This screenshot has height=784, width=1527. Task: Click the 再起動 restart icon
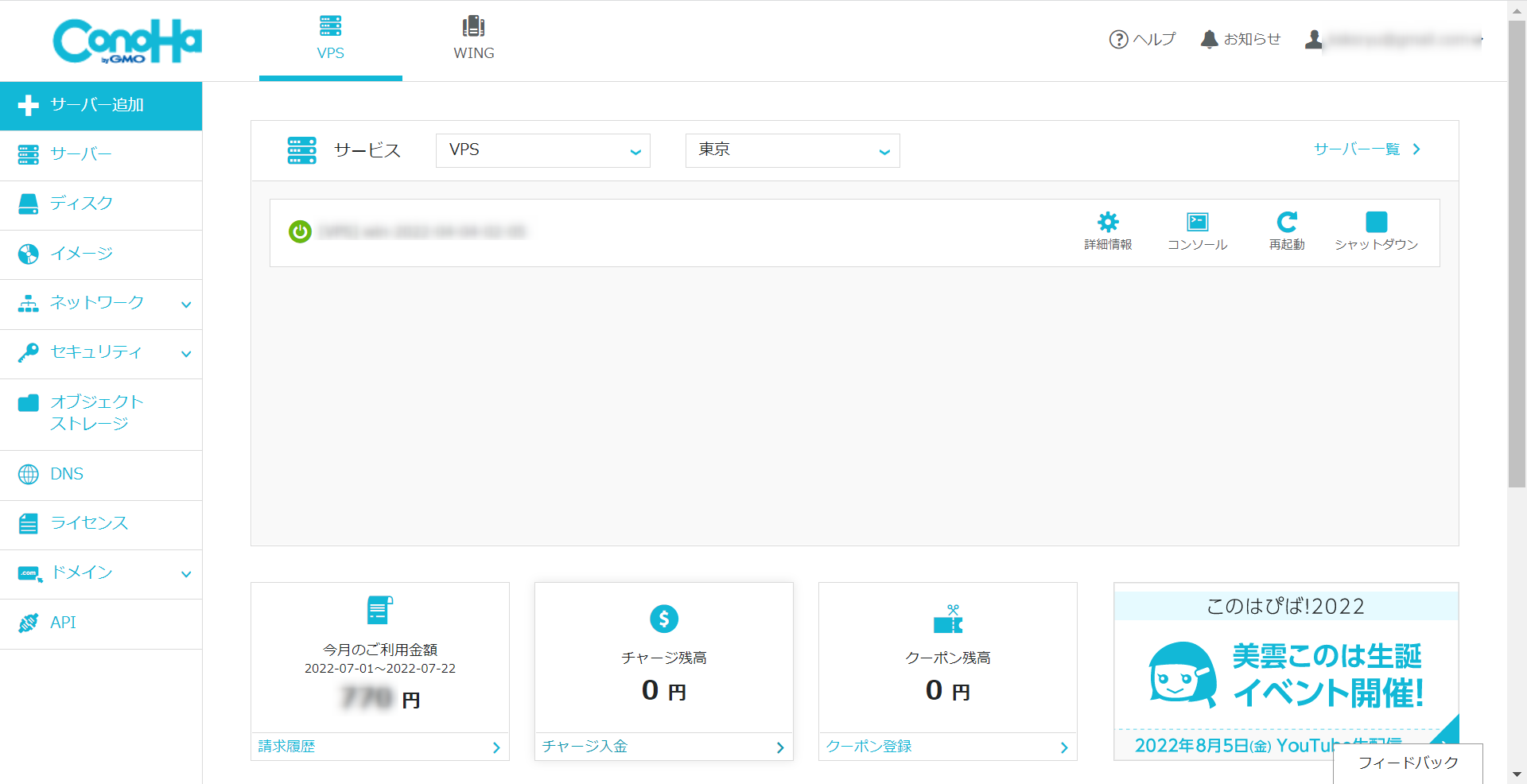(1287, 221)
